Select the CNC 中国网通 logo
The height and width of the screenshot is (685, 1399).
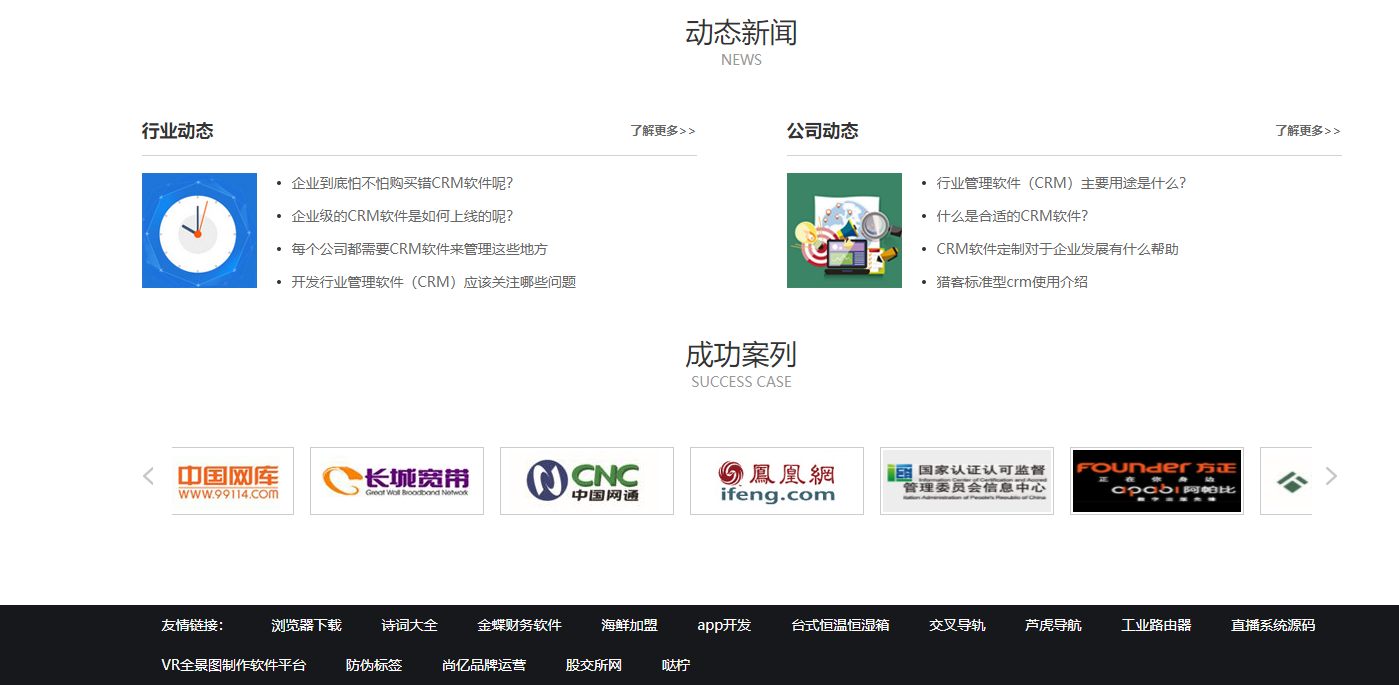point(587,481)
